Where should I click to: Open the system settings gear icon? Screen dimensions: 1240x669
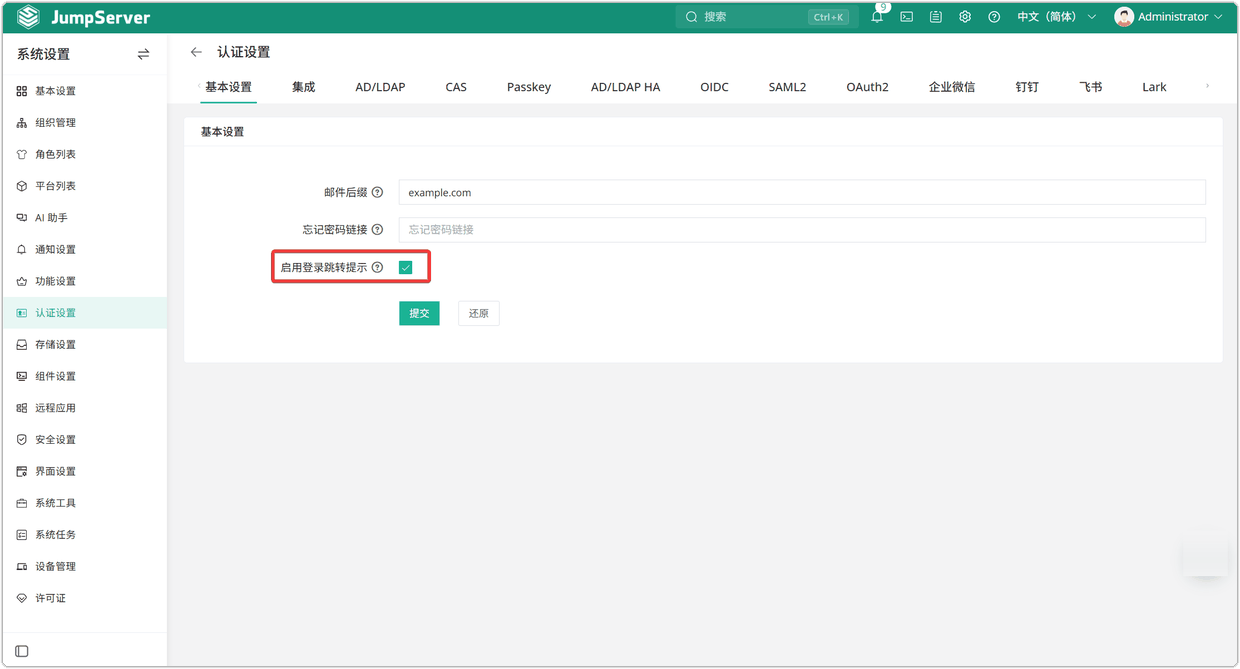965,17
